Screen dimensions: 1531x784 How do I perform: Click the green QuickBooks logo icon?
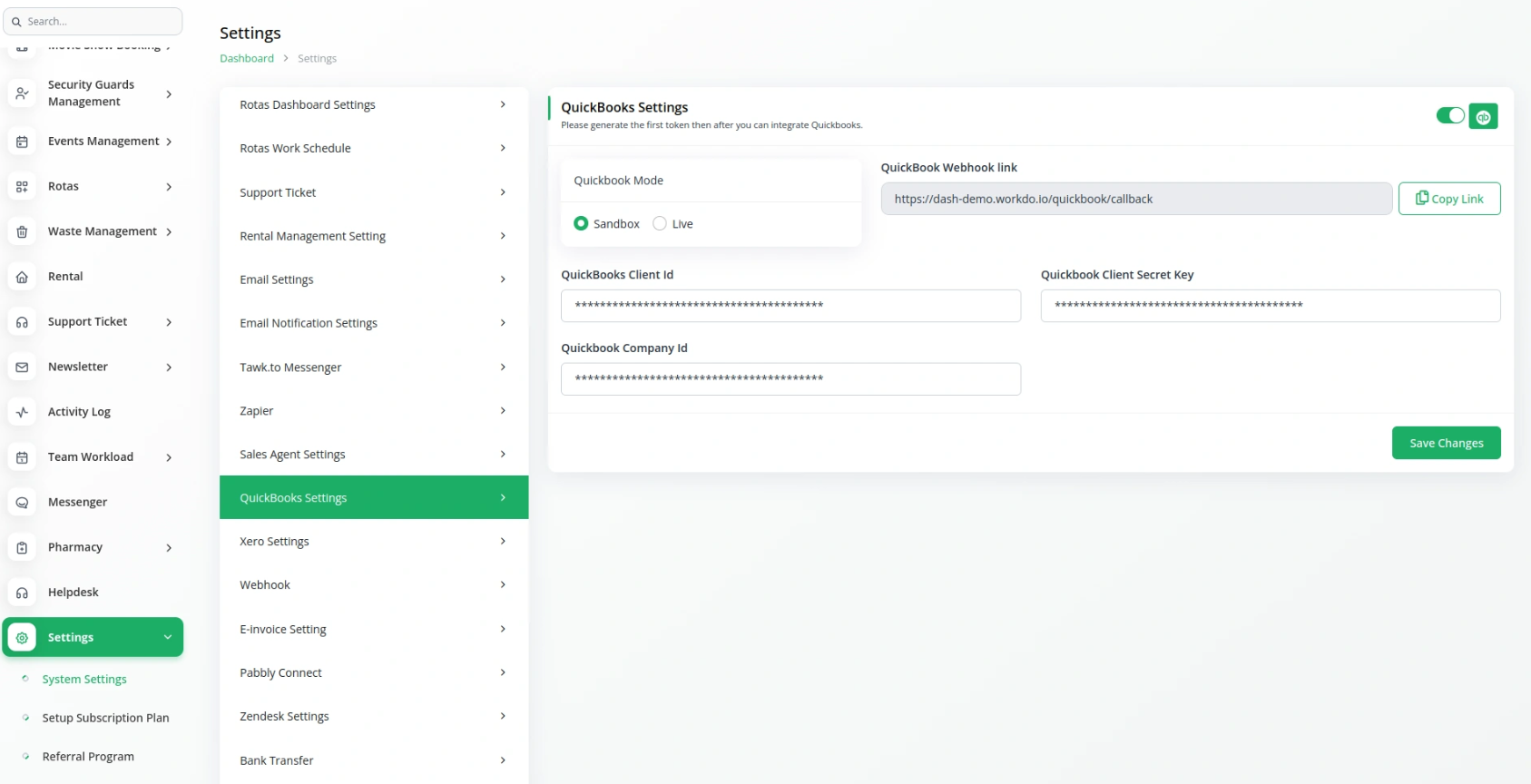[x=1483, y=116]
